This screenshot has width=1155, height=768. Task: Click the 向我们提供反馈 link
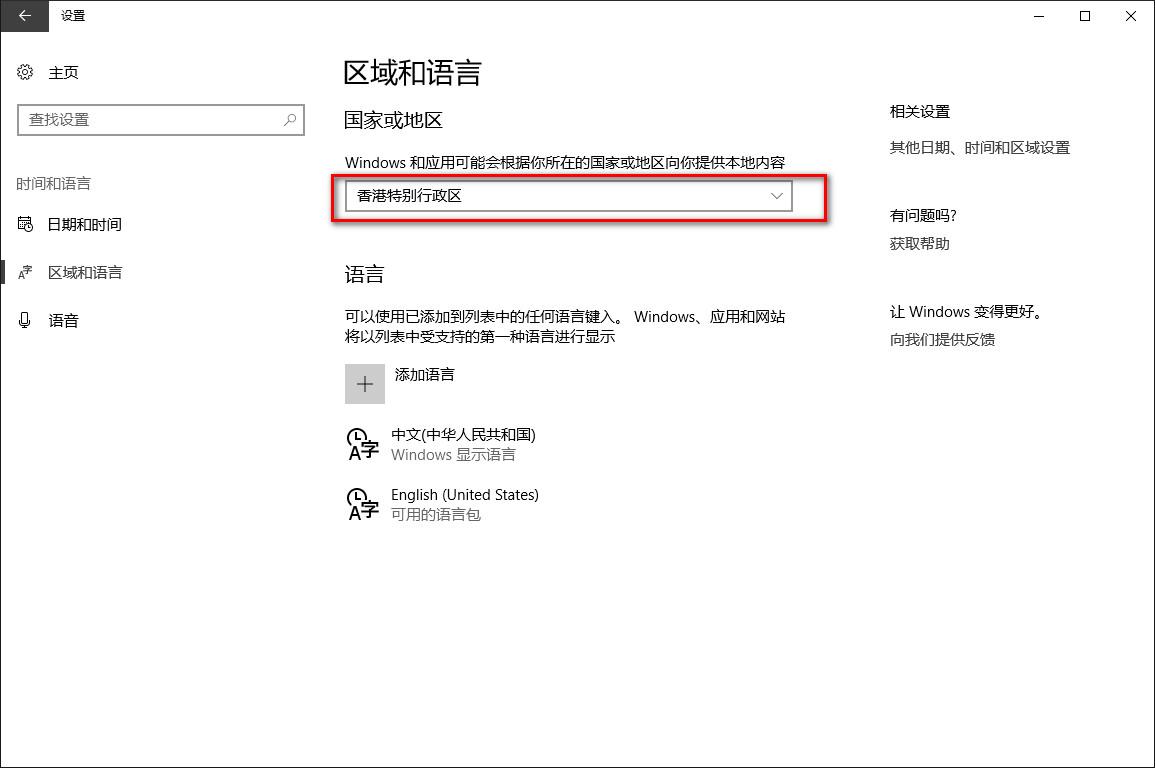pyautogui.click(x=942, y=339)
